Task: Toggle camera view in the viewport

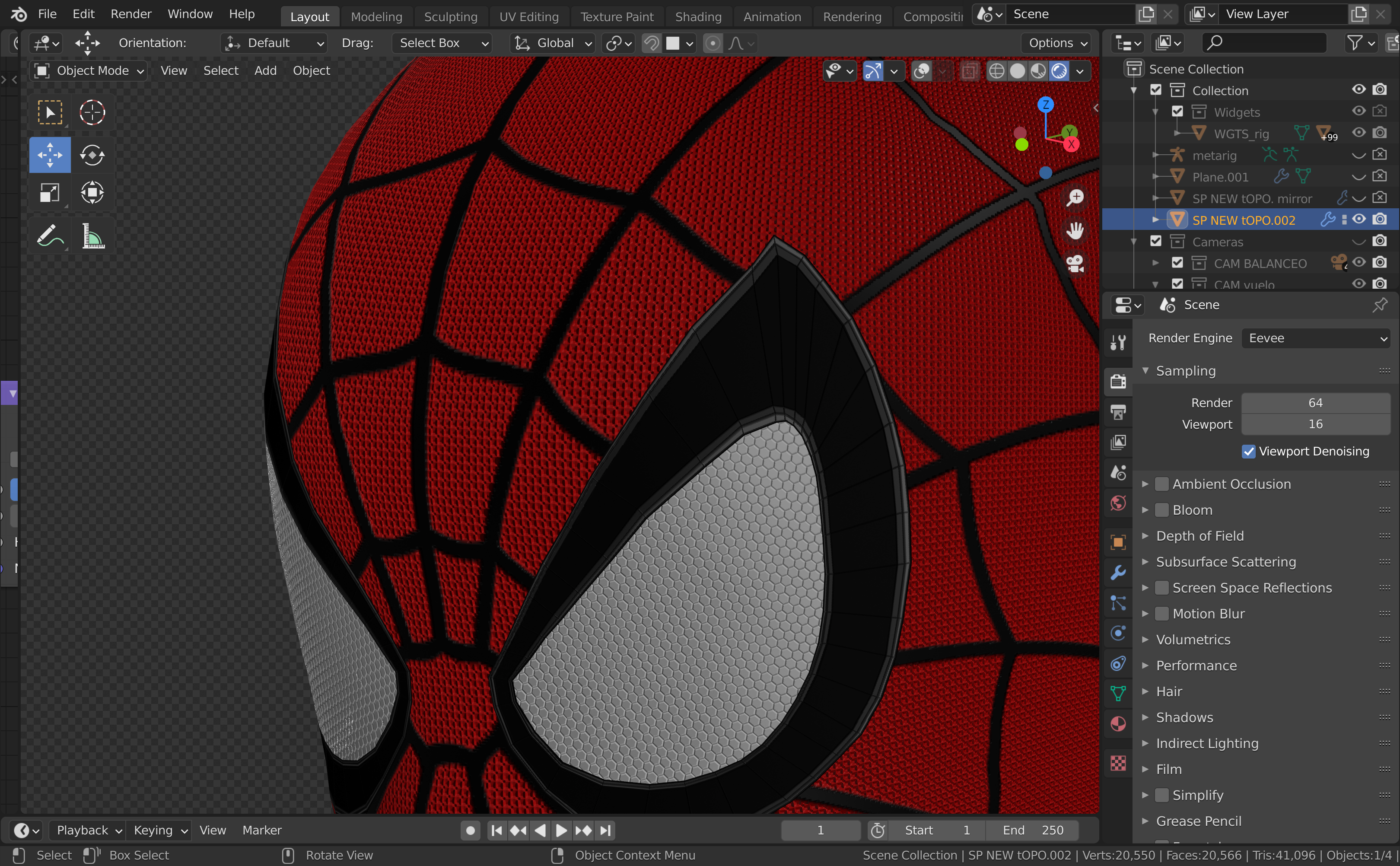Action: pos(1075,264)
